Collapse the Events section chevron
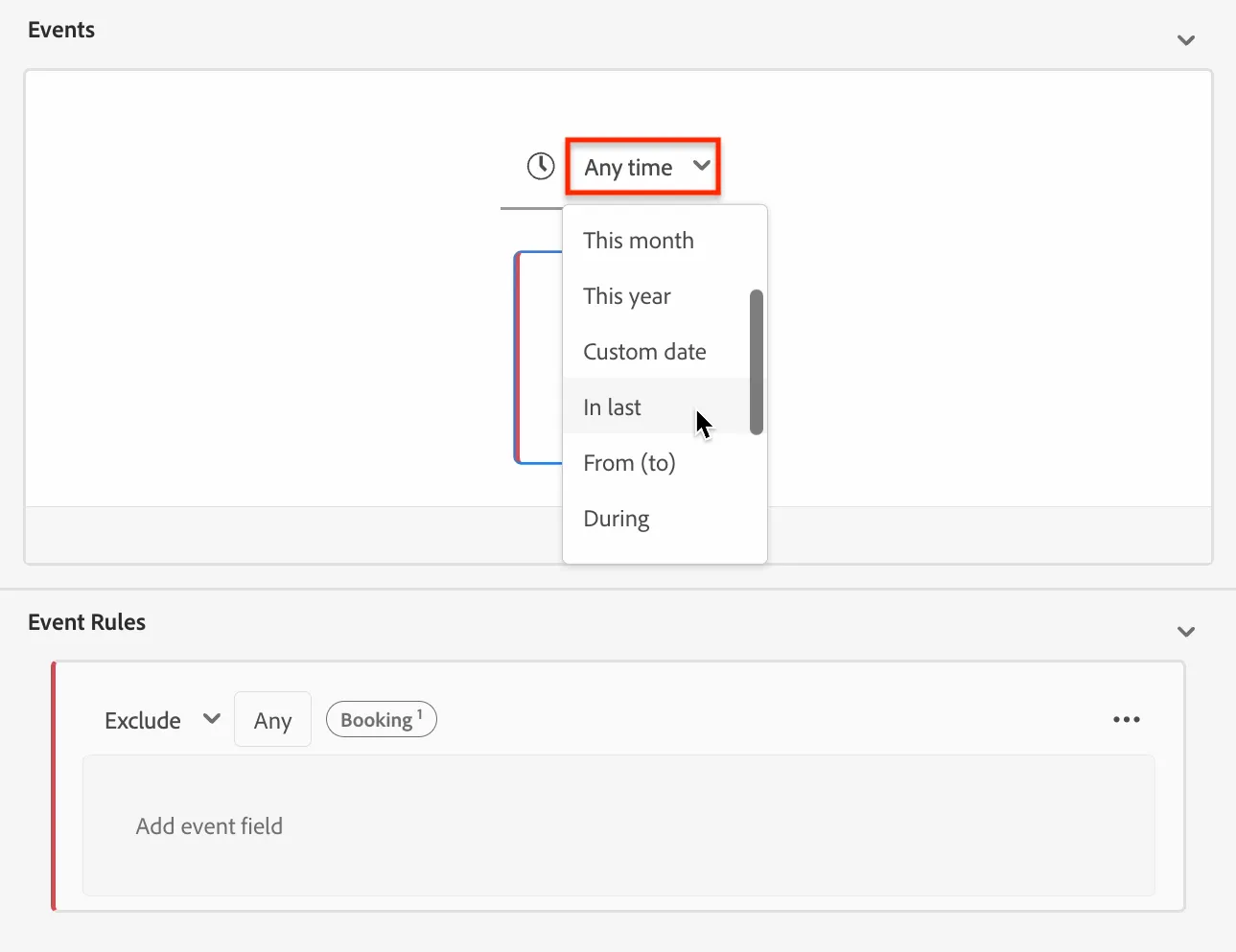The image size is (1236, 952). (1186, 40)
